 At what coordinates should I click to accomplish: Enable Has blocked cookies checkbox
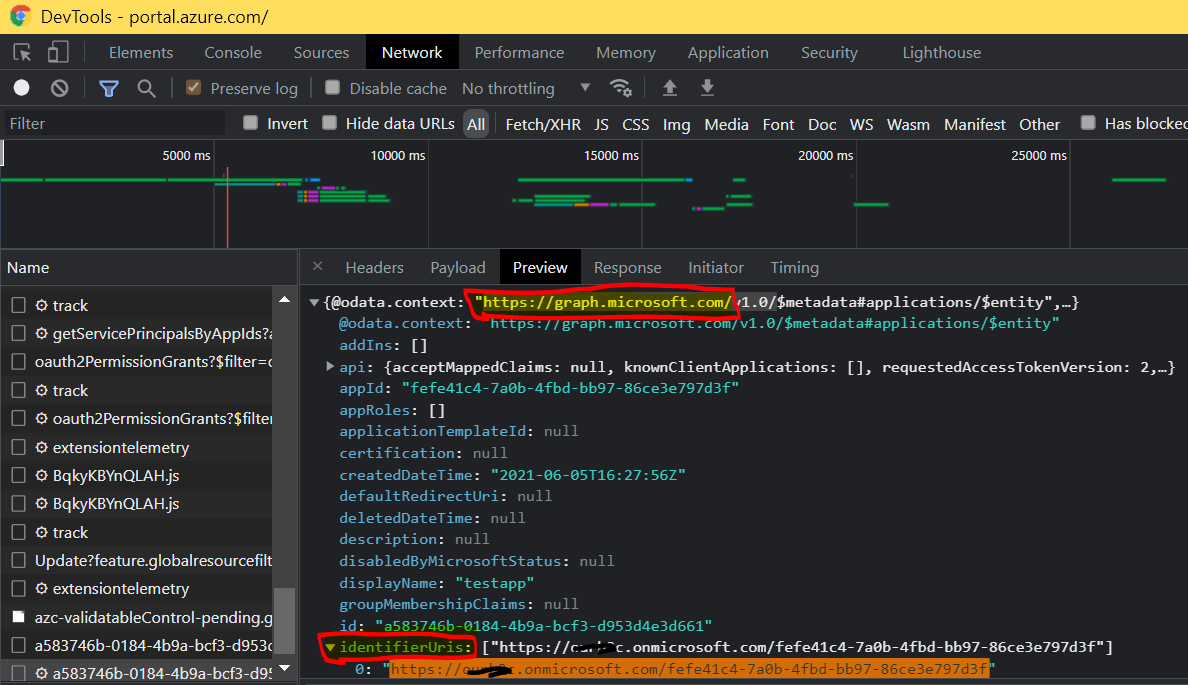click(1088, 123)
